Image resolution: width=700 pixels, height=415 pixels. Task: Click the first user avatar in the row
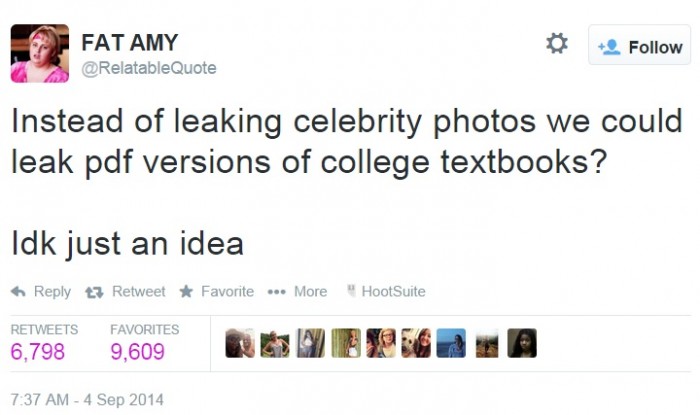click(240, 343)
